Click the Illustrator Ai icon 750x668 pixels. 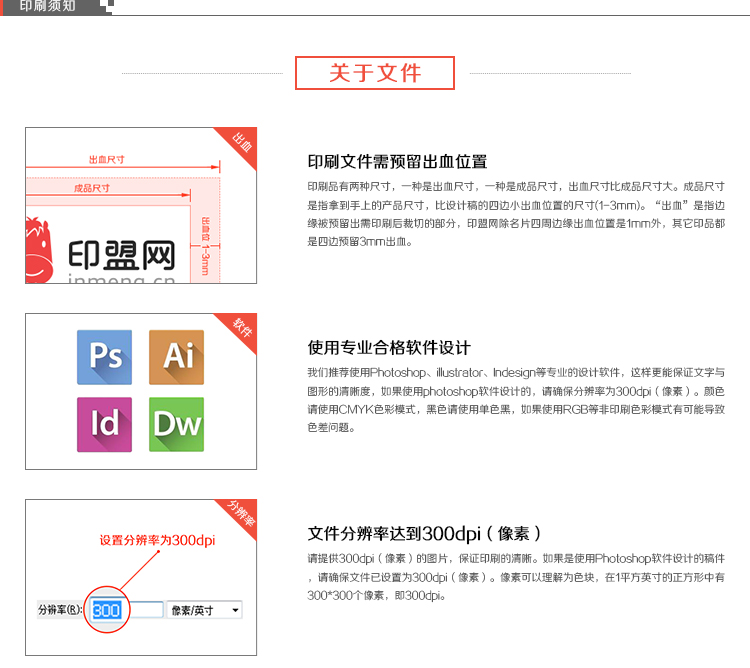(x=176, y=357)
